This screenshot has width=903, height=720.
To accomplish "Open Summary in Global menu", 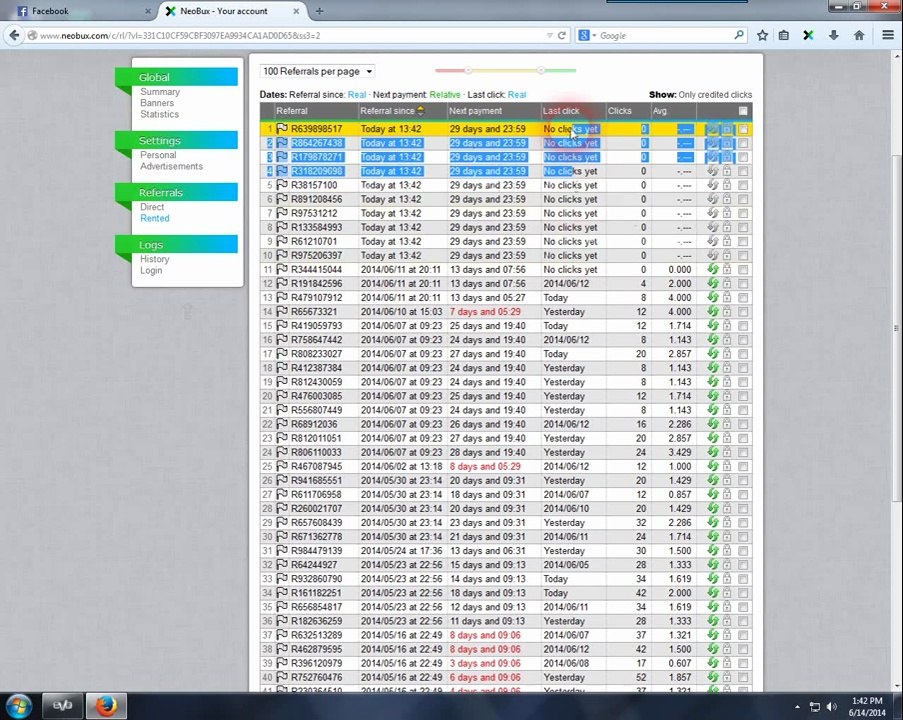I will [x=160, y=92].
